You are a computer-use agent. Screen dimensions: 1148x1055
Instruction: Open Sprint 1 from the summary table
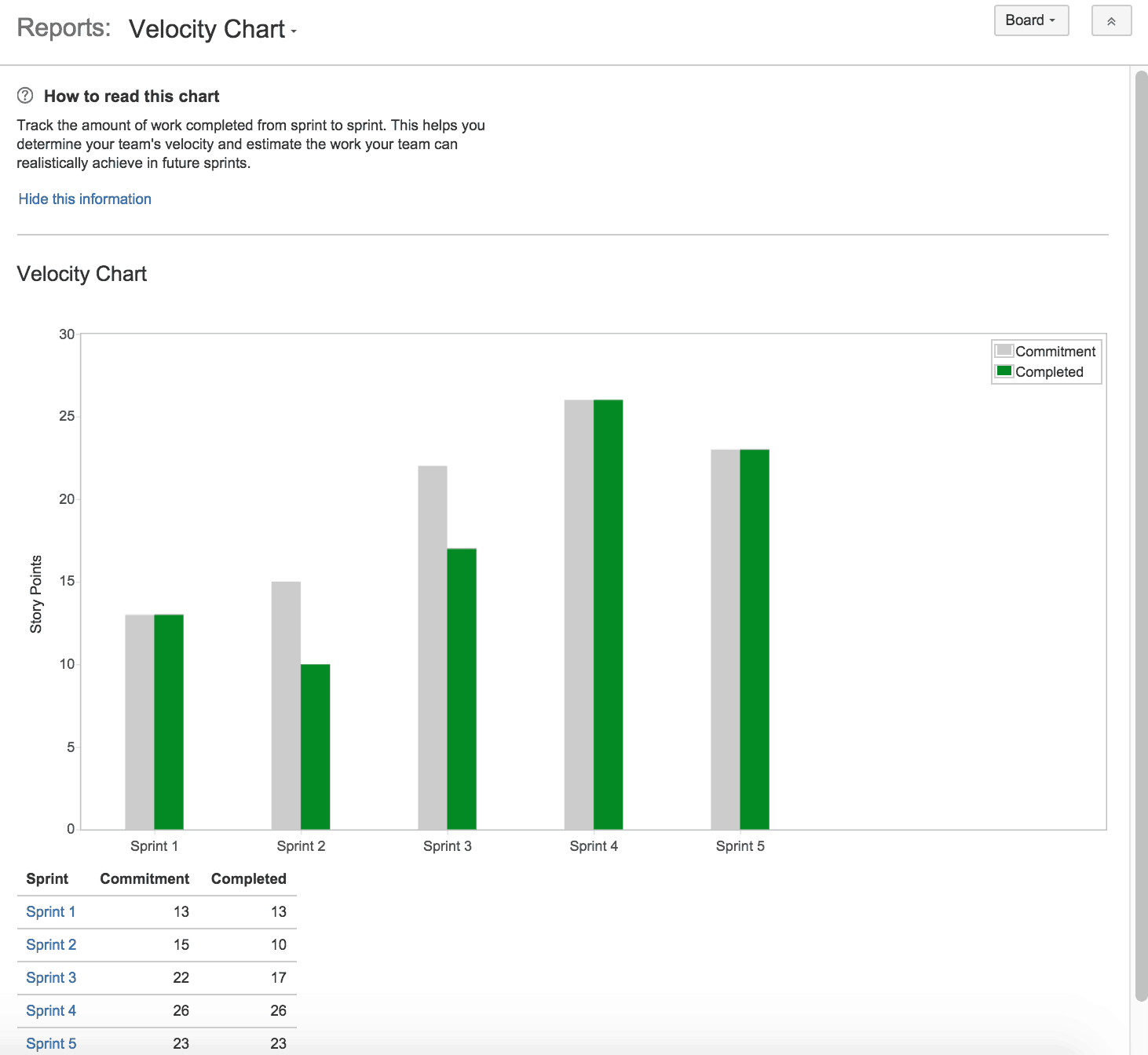pyautogui.click(x=50, y=911)
